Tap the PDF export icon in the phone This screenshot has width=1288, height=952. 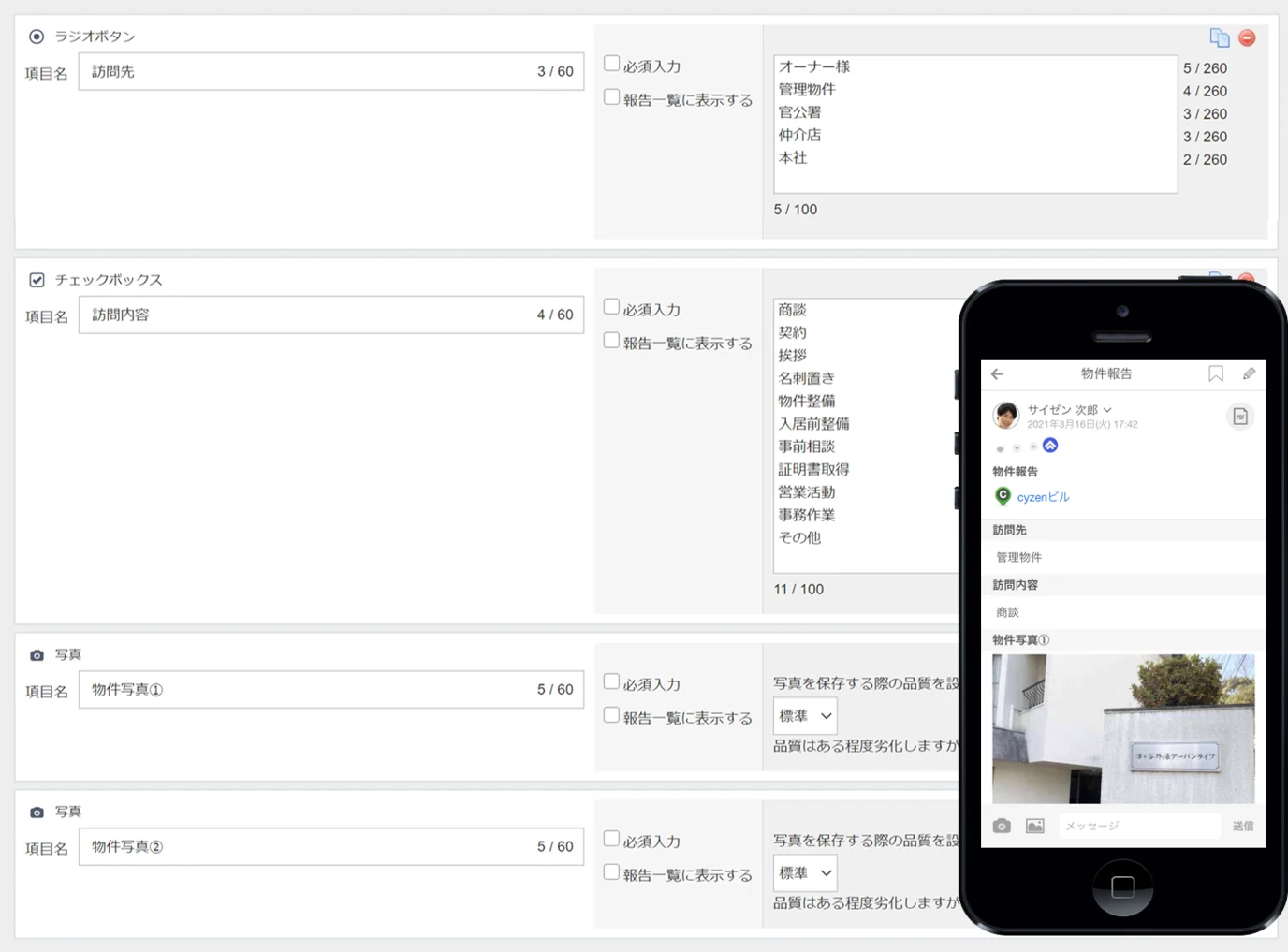(1240, 417)
